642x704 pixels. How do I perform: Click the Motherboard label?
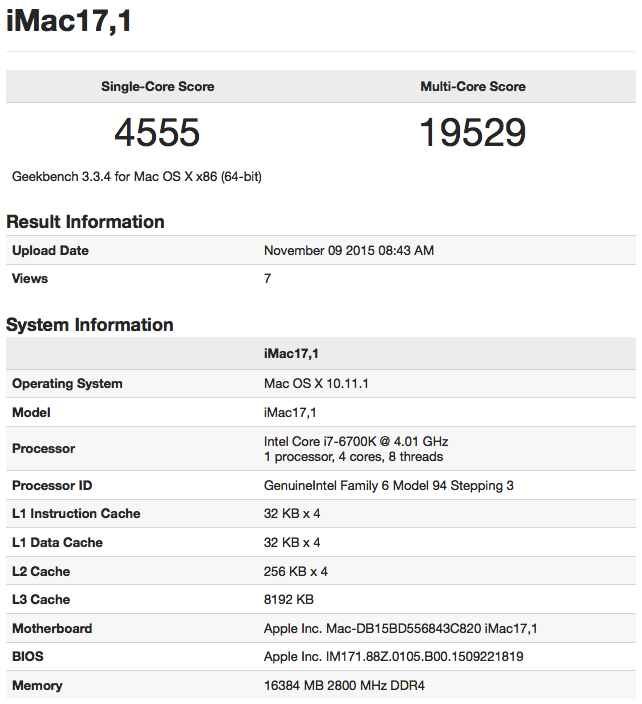[x=52, y=629]
